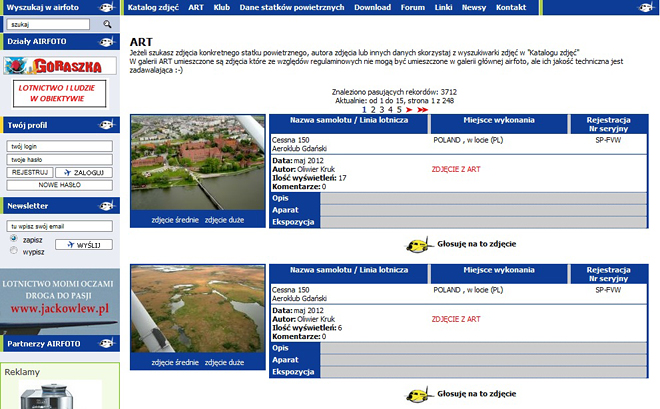Click the Reklamy heading
Image resolution: width=660 pixels, height=409 pixels.
tap(22, 372)
